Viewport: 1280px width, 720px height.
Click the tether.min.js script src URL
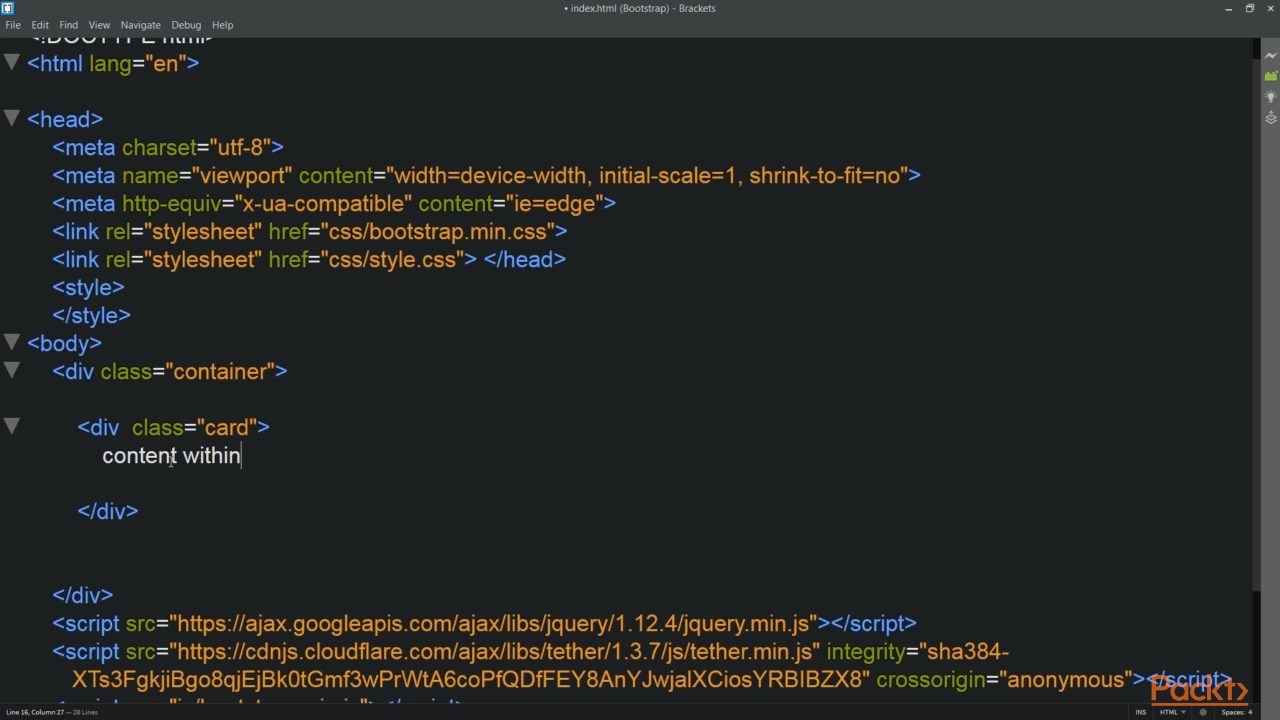click(494, 651)
